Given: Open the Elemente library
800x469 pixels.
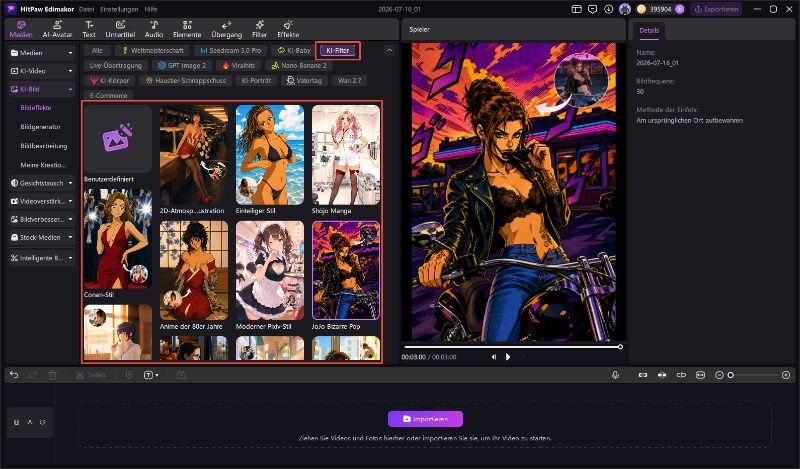Looking at the screenshot, I should pos(187,29).
